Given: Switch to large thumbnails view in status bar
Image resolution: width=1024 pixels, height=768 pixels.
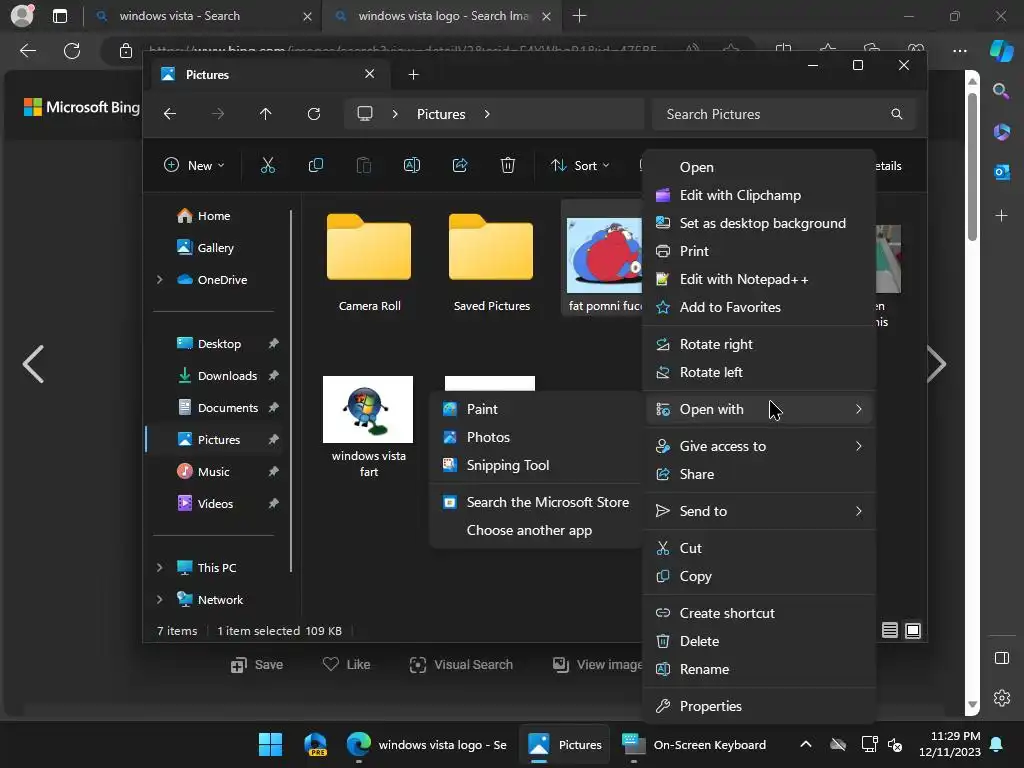Looking at the screenshot, I should click(913, 630).
